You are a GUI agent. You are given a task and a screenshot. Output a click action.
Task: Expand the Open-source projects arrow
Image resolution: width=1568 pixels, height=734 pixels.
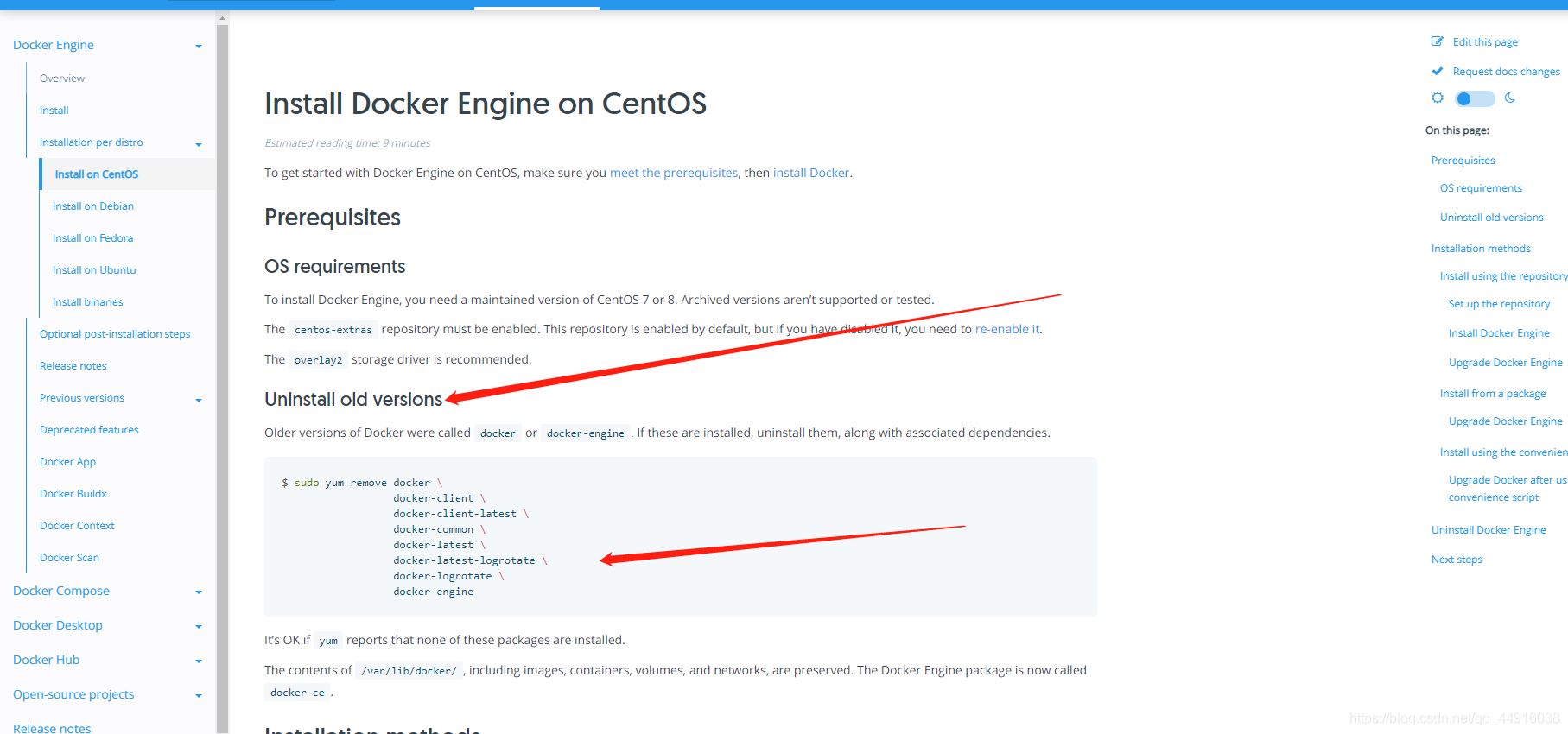coord(199,696)
